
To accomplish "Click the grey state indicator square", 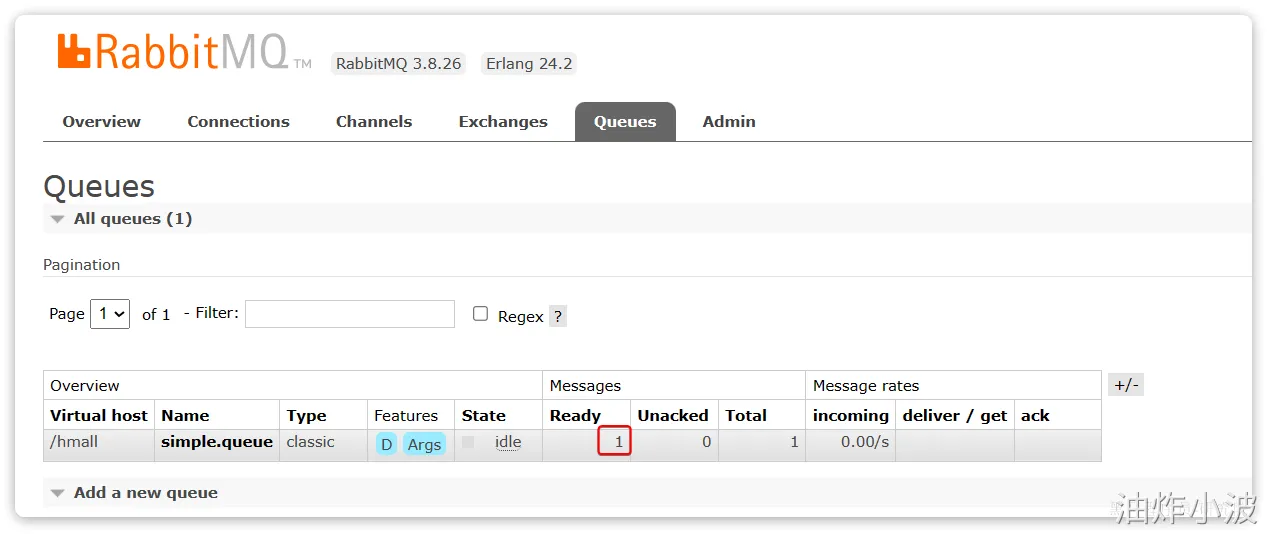I will pyautogui.click(x=468, y=442).
